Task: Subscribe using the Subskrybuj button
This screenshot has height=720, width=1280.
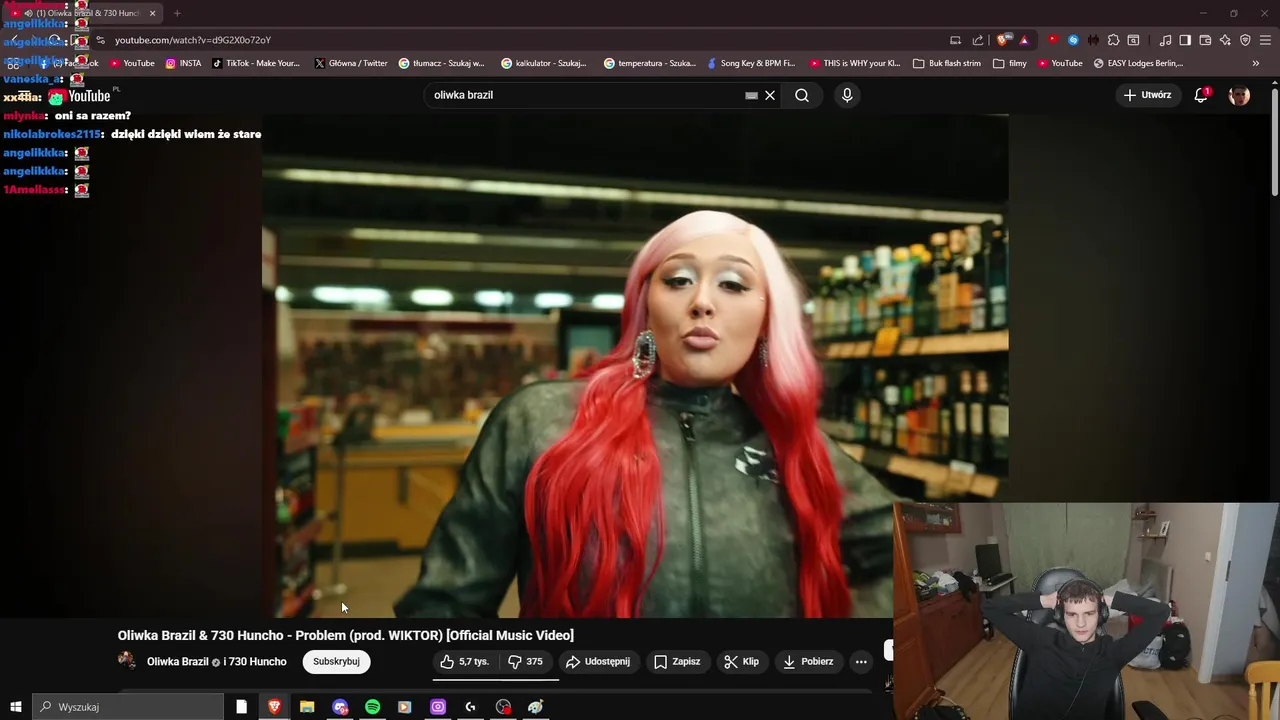Action: [336, 661]
